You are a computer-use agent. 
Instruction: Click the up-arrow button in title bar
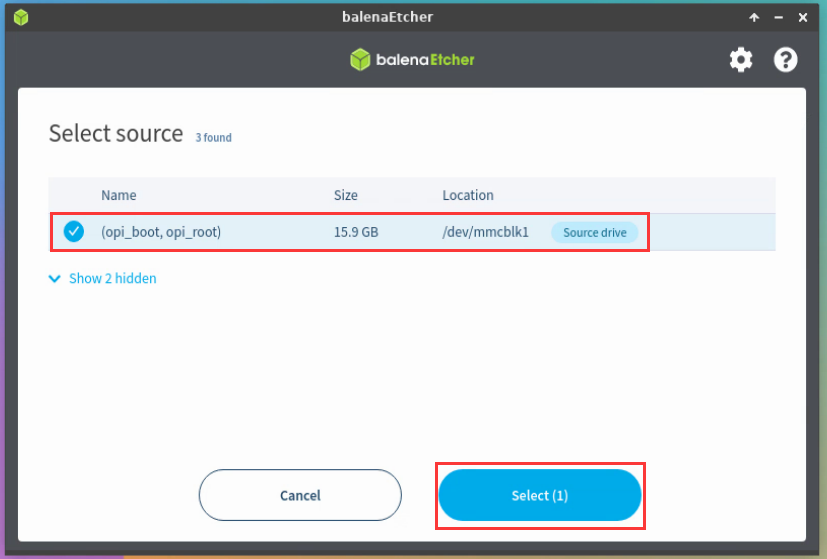pos(754,17)
